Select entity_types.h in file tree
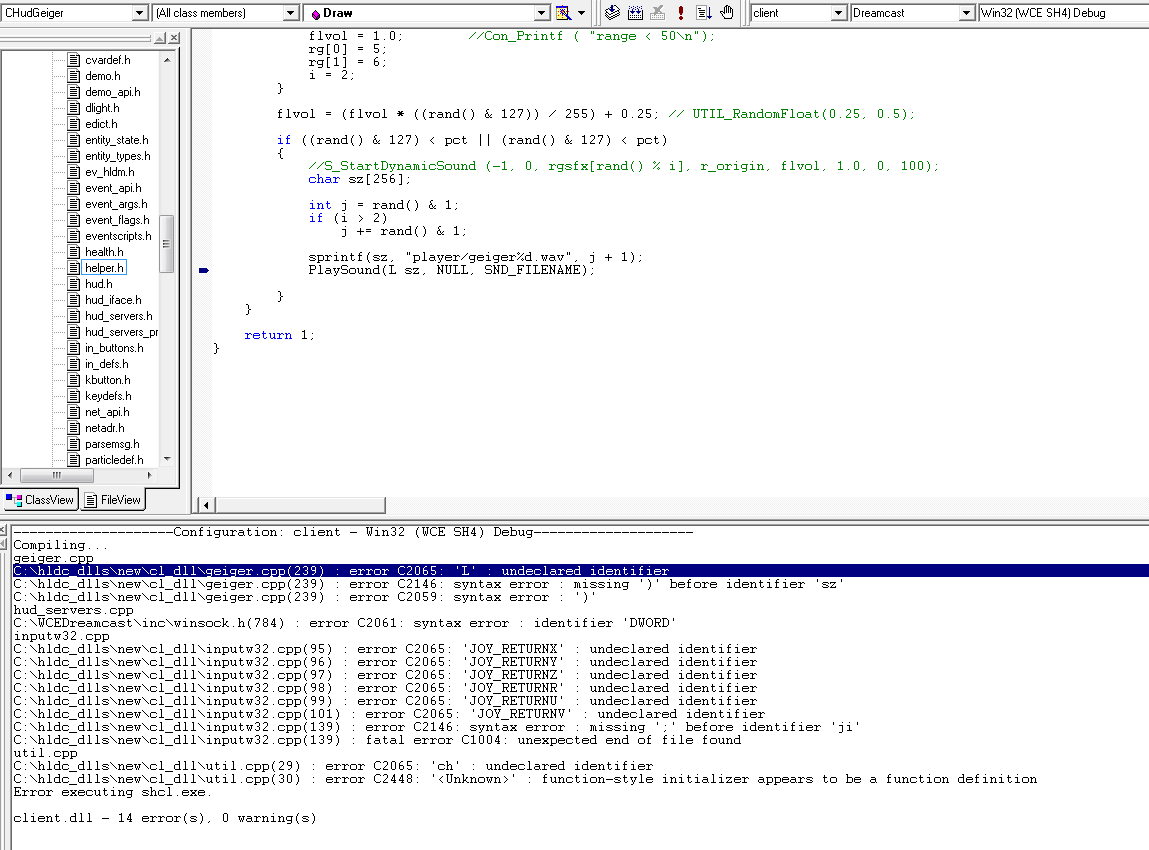Image resolution: width=1149 pixels, height=850 pixels. (x=117, y=156)
